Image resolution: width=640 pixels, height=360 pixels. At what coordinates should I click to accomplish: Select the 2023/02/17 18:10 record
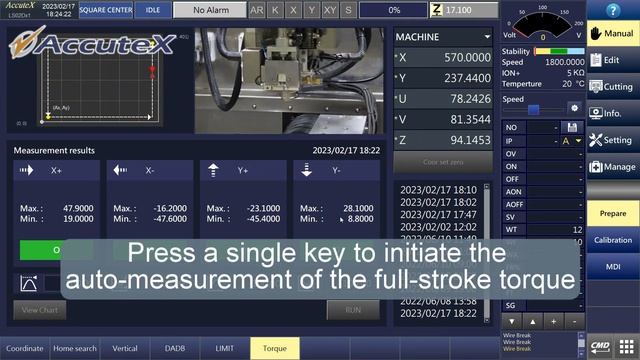pyautogui.click(x=438, y=190)
